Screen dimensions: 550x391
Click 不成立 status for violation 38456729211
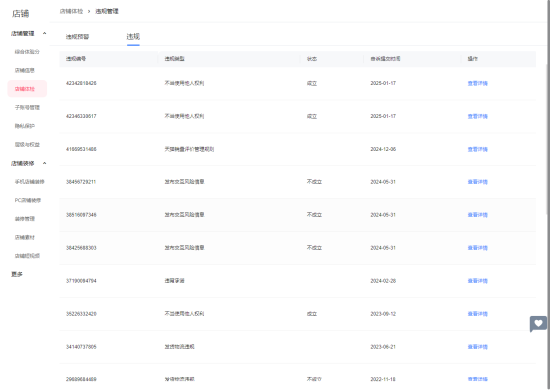[x=314, y=182]
